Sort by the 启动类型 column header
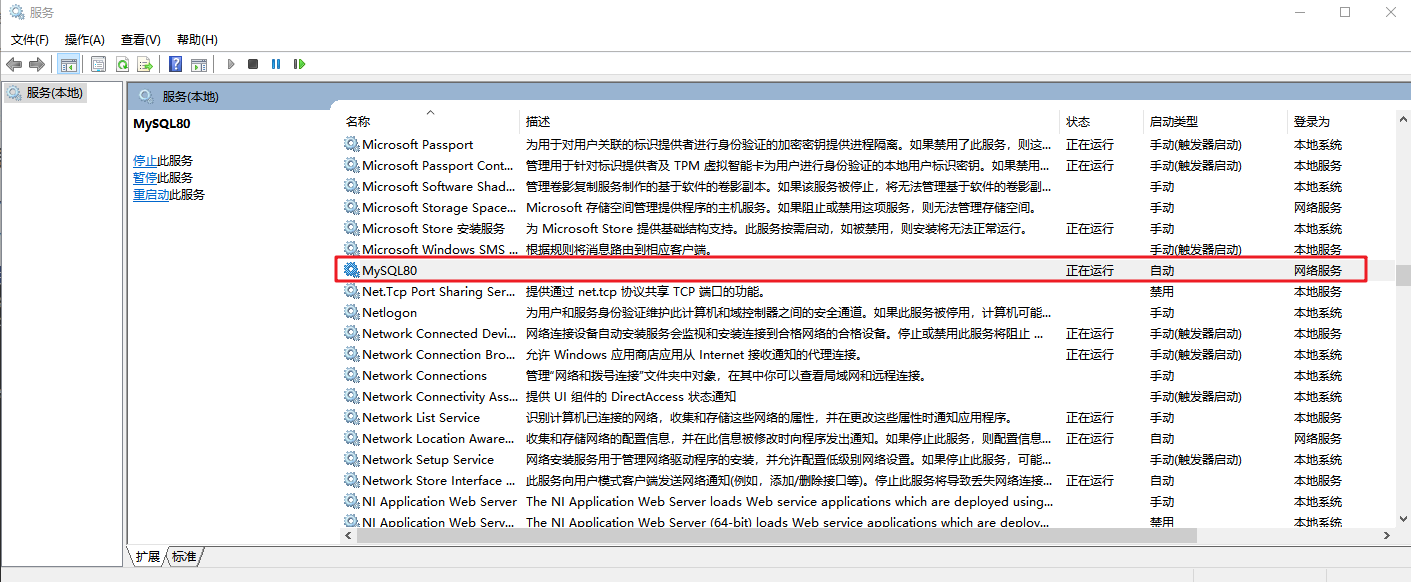 click(x=1216, y=121)
